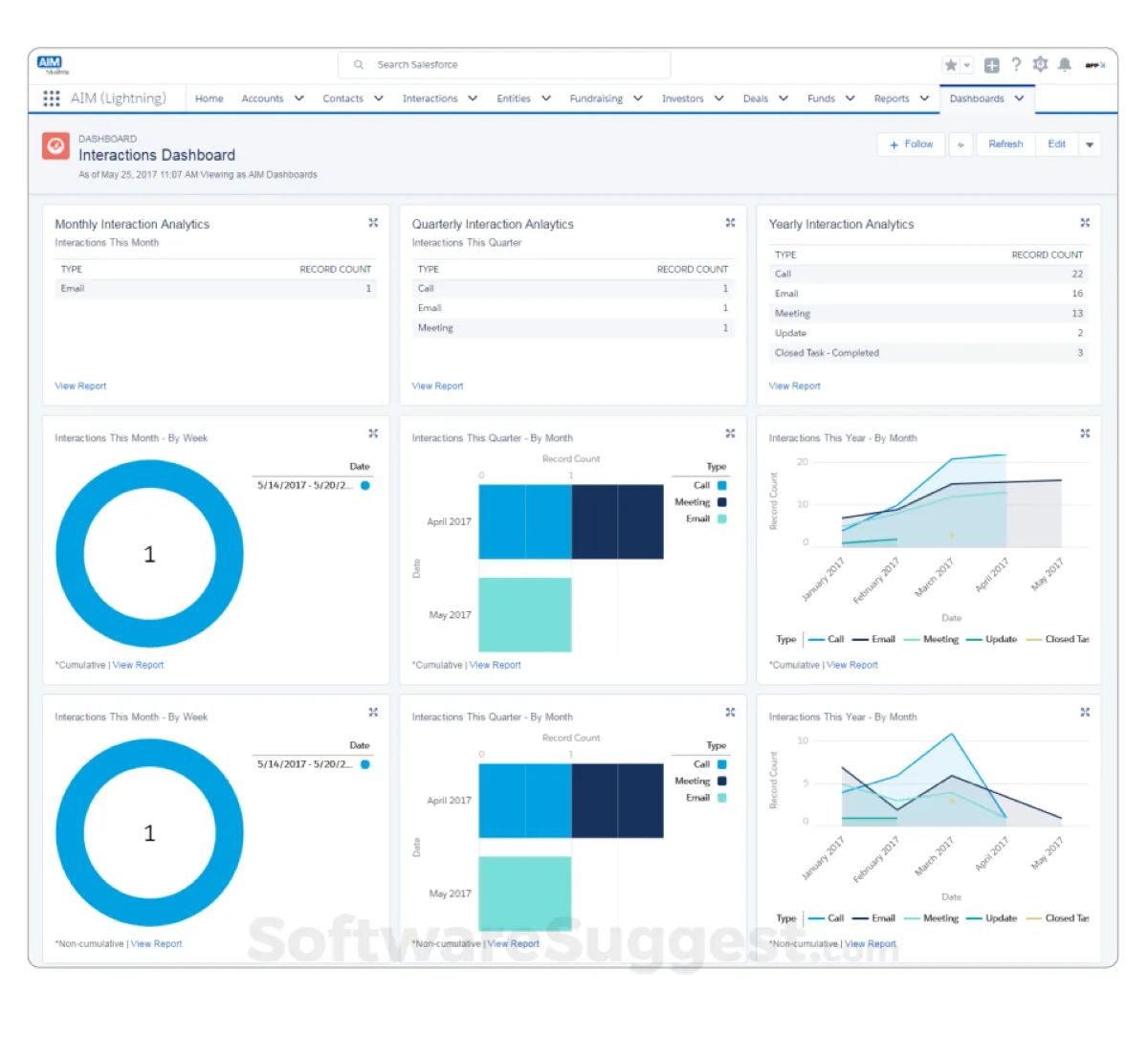Expand the Monthly Interaction Analytics widget
This screenshot has width=1148, height=1058.
(373, 223)
